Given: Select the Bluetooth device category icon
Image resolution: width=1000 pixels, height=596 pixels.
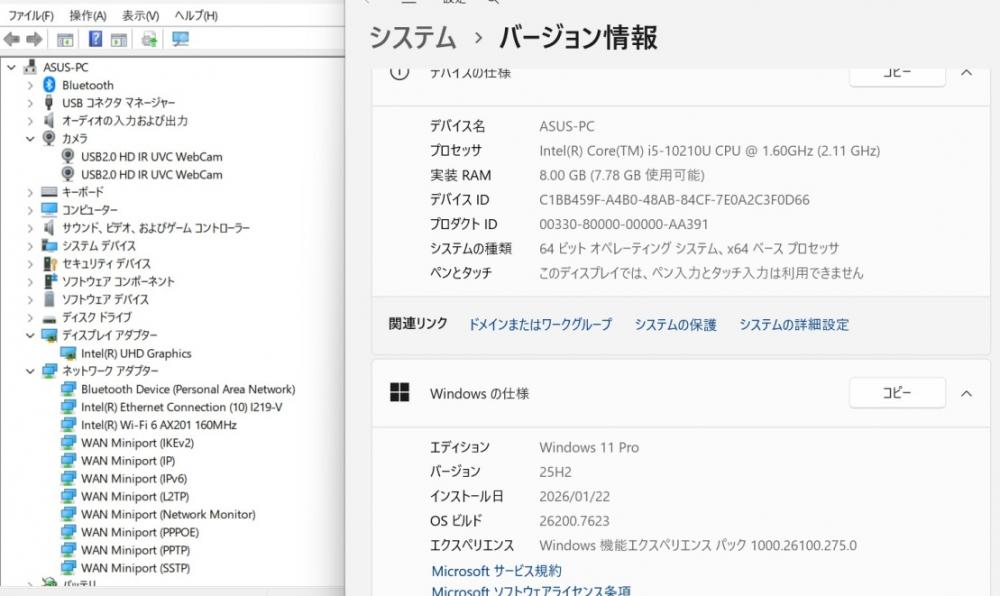Looking at the screenshot, I should pos(49,85).
